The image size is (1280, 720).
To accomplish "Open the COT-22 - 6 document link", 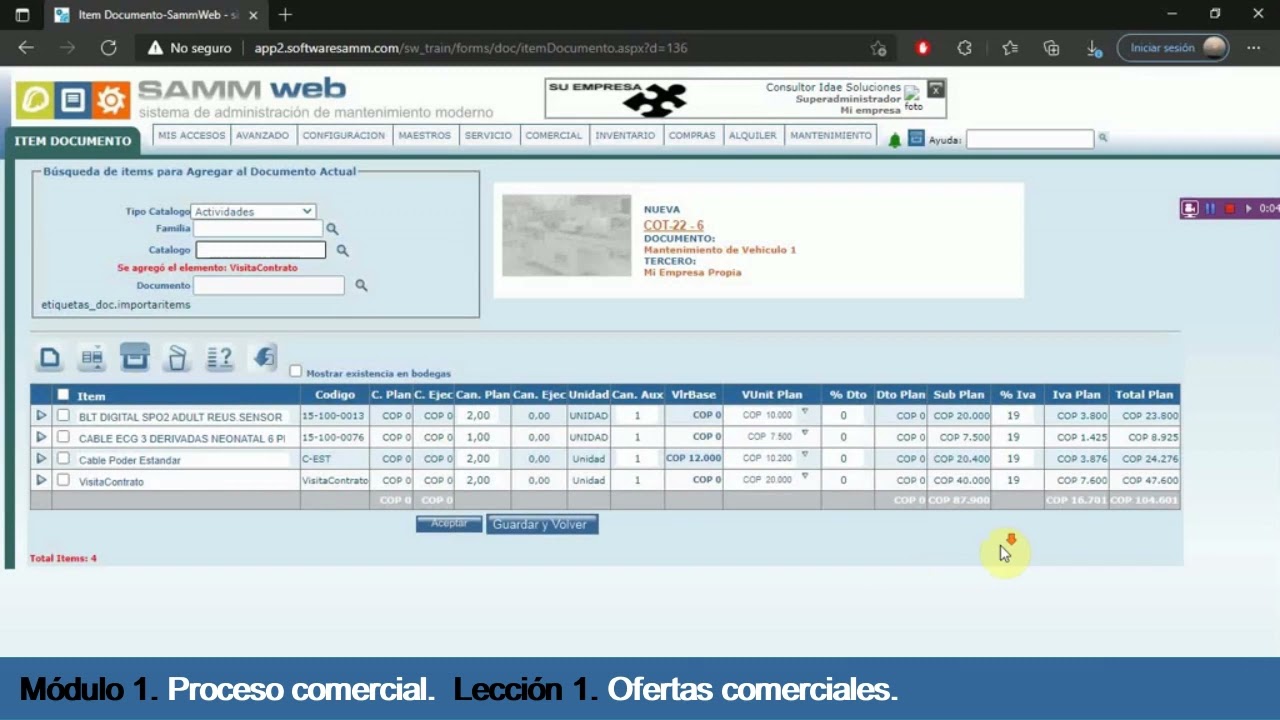I will click(x=673, y=226).
